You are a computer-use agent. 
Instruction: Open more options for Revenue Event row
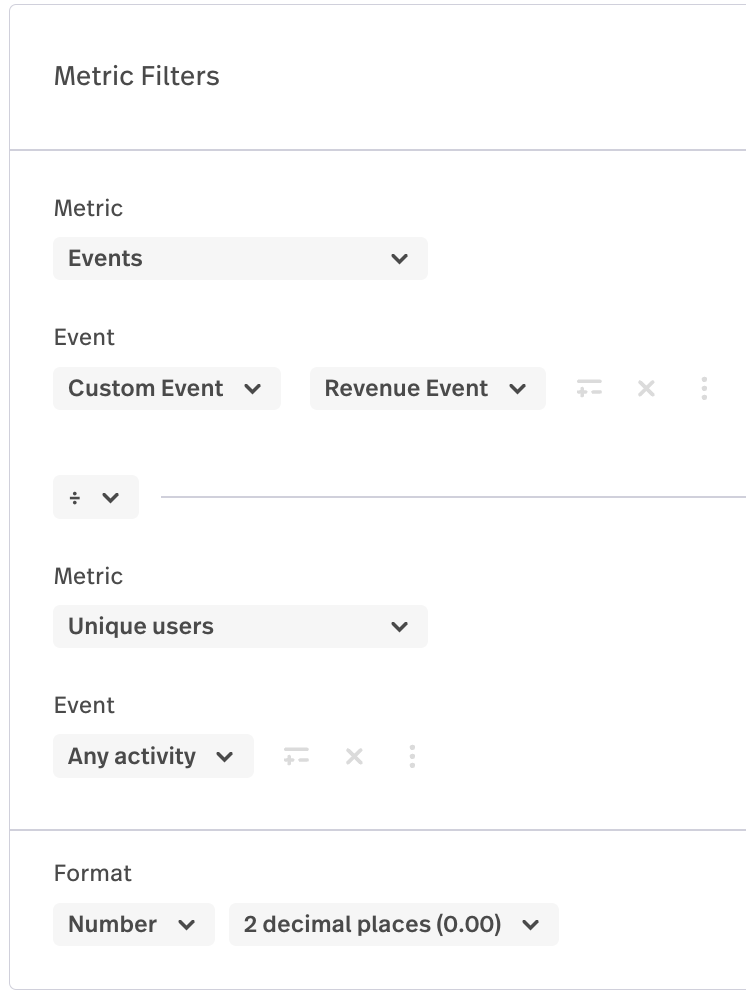(704, 388)
